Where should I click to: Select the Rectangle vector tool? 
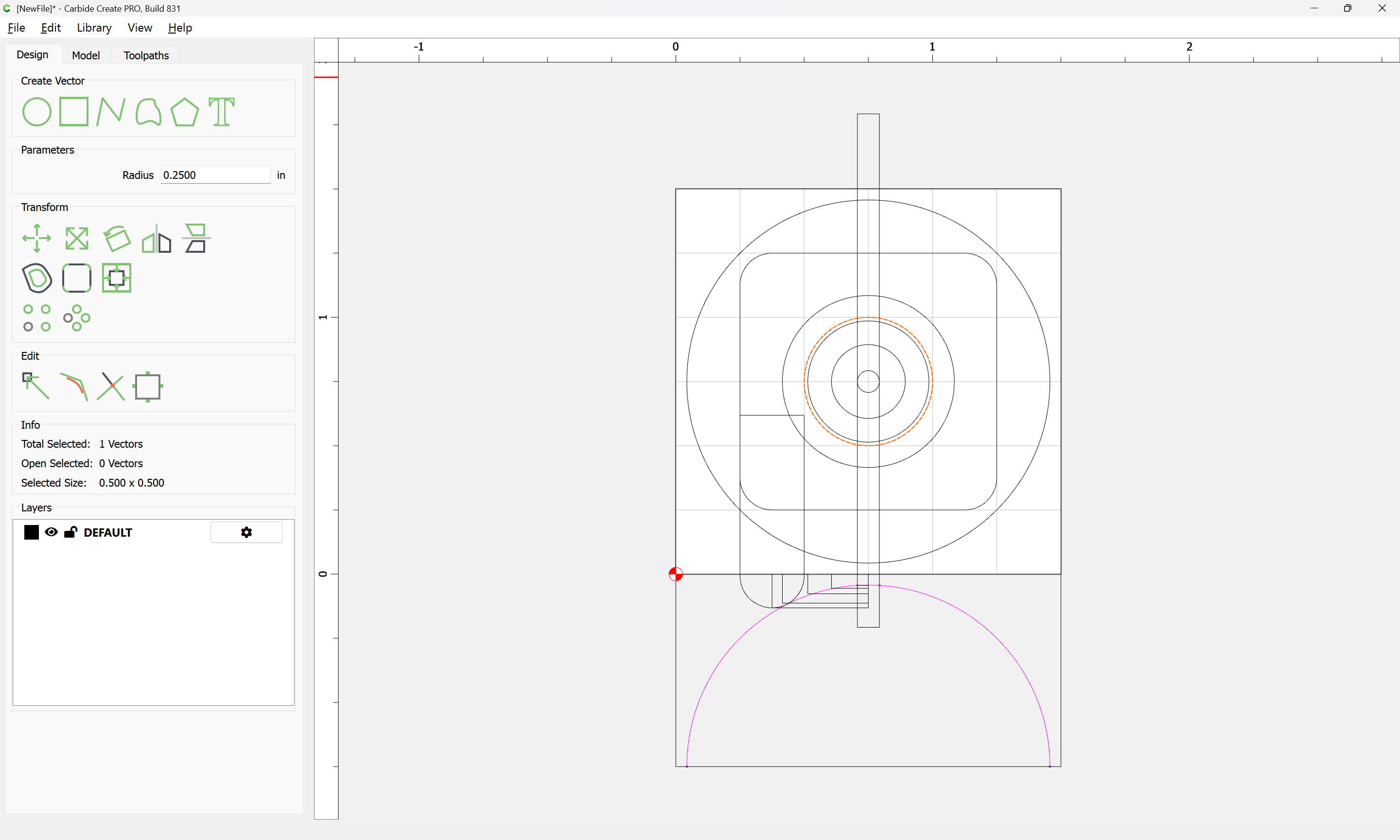74,111
